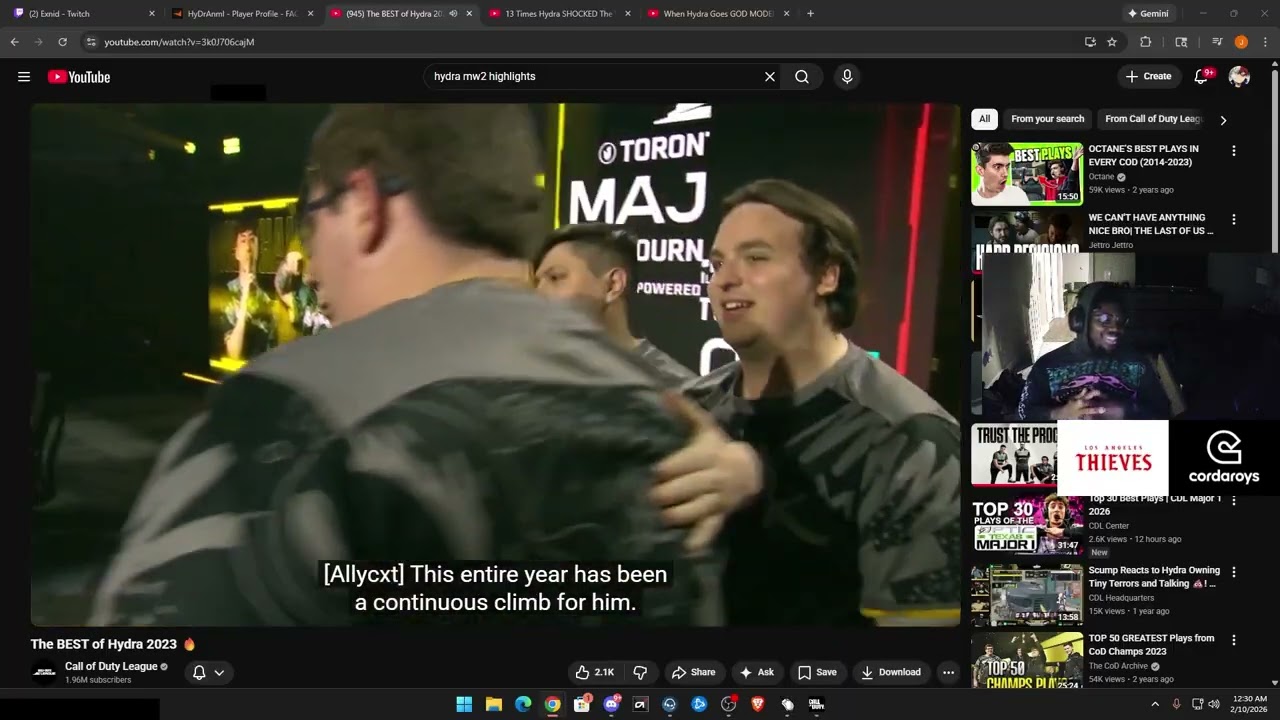
Task: Open options for Scump Reacts video
Action: [1234, 573]
